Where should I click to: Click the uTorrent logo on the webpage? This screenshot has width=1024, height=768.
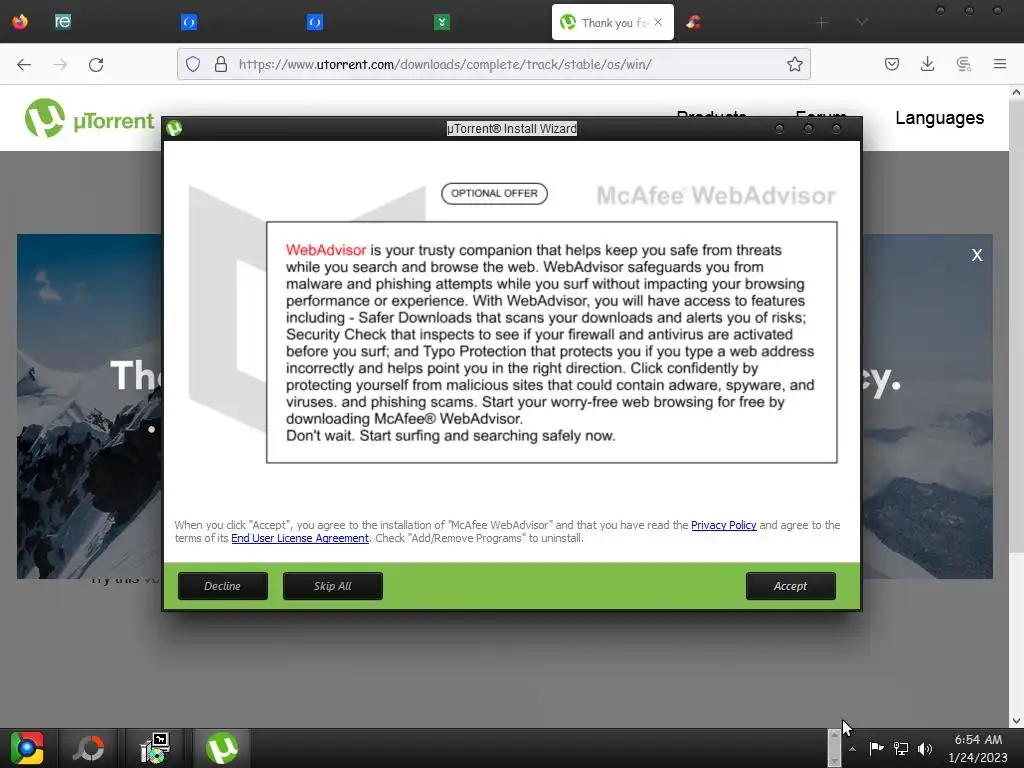pos(89,118)
